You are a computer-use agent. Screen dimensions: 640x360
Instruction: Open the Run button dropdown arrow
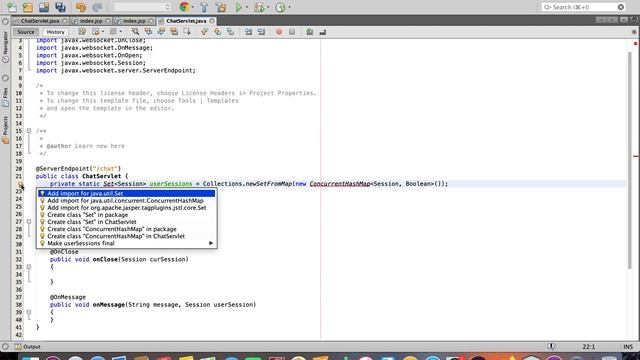247,7
